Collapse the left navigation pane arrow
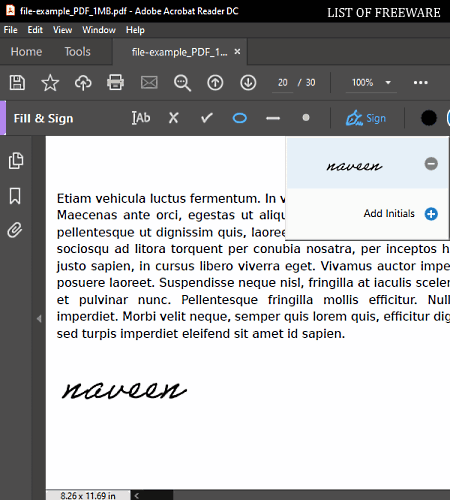Image resolution: width=450 pixels, height=500 pixels. (39, 319)
